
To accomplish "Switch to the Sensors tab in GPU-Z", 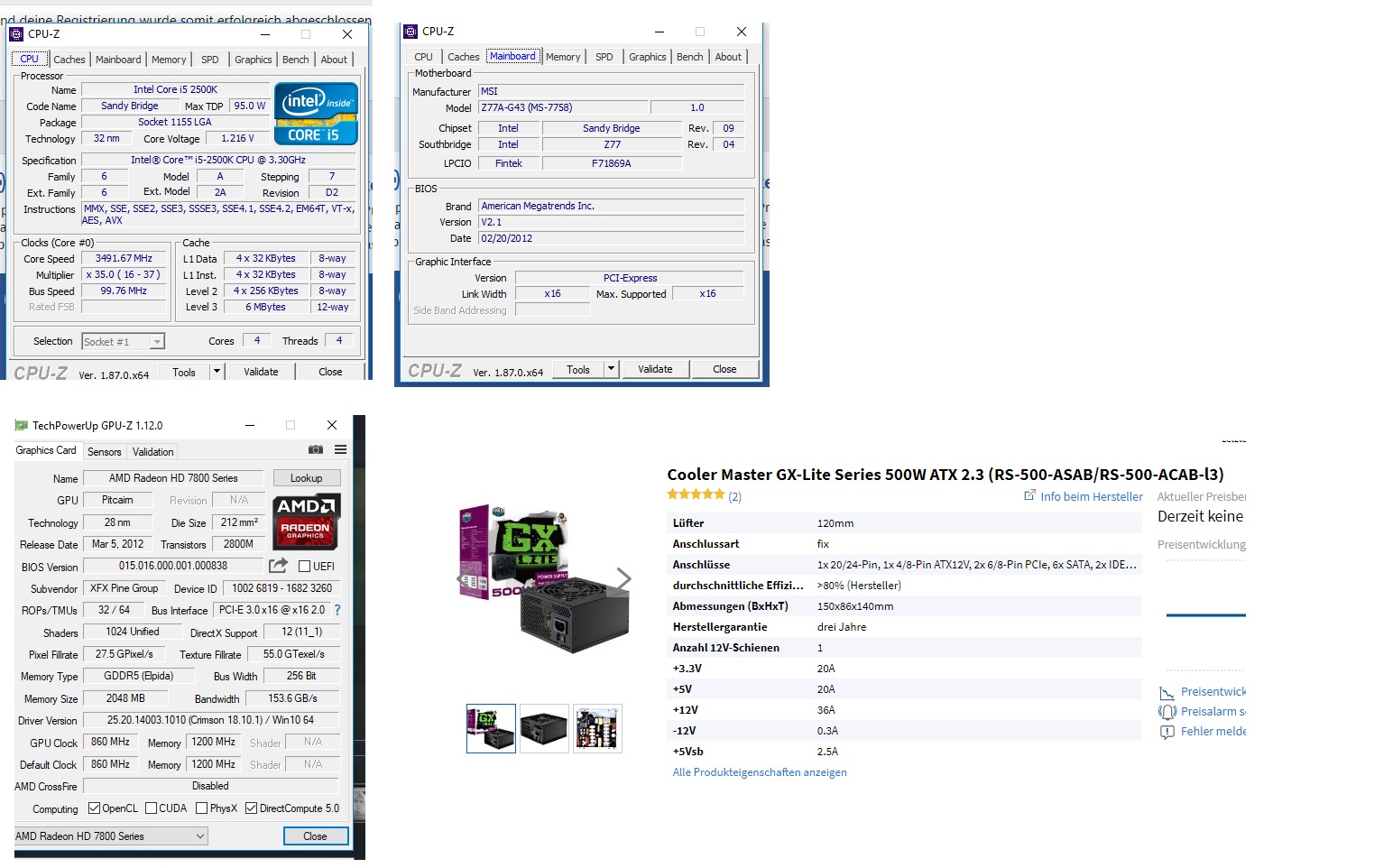I will click(104, 452).
